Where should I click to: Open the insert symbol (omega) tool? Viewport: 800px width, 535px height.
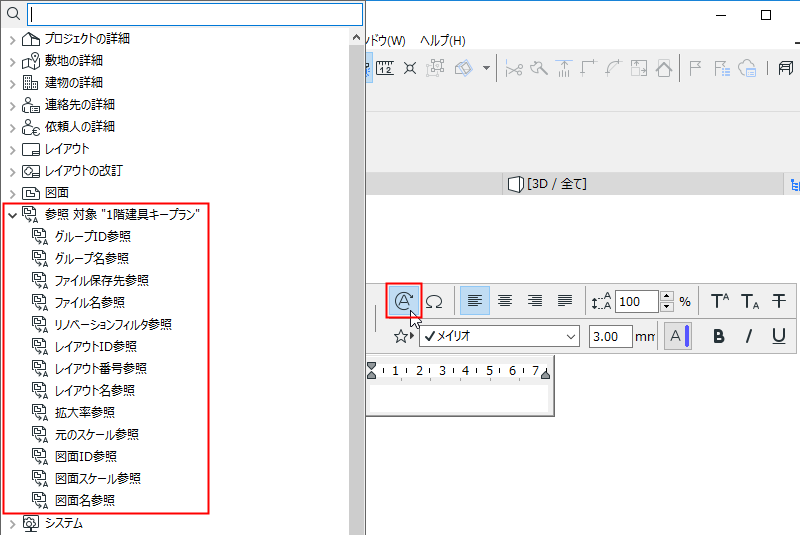434,301
